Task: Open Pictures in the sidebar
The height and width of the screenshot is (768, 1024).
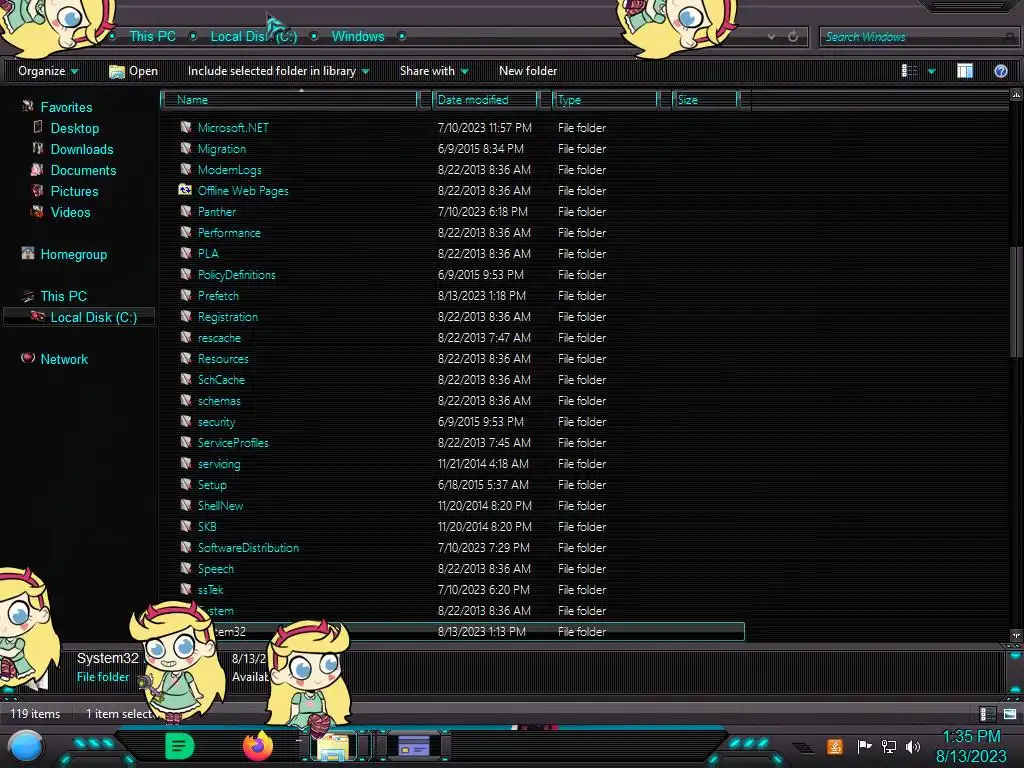Action: pyautogui.click(x=74, y=191)
